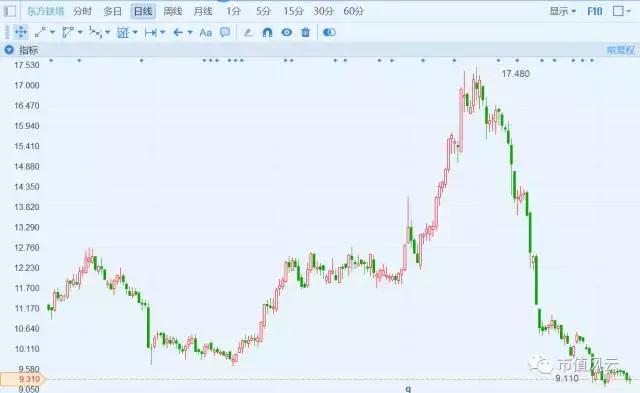Switch to the 月线 monthly tab
This screenshot has width=640, height=393.
203,11
